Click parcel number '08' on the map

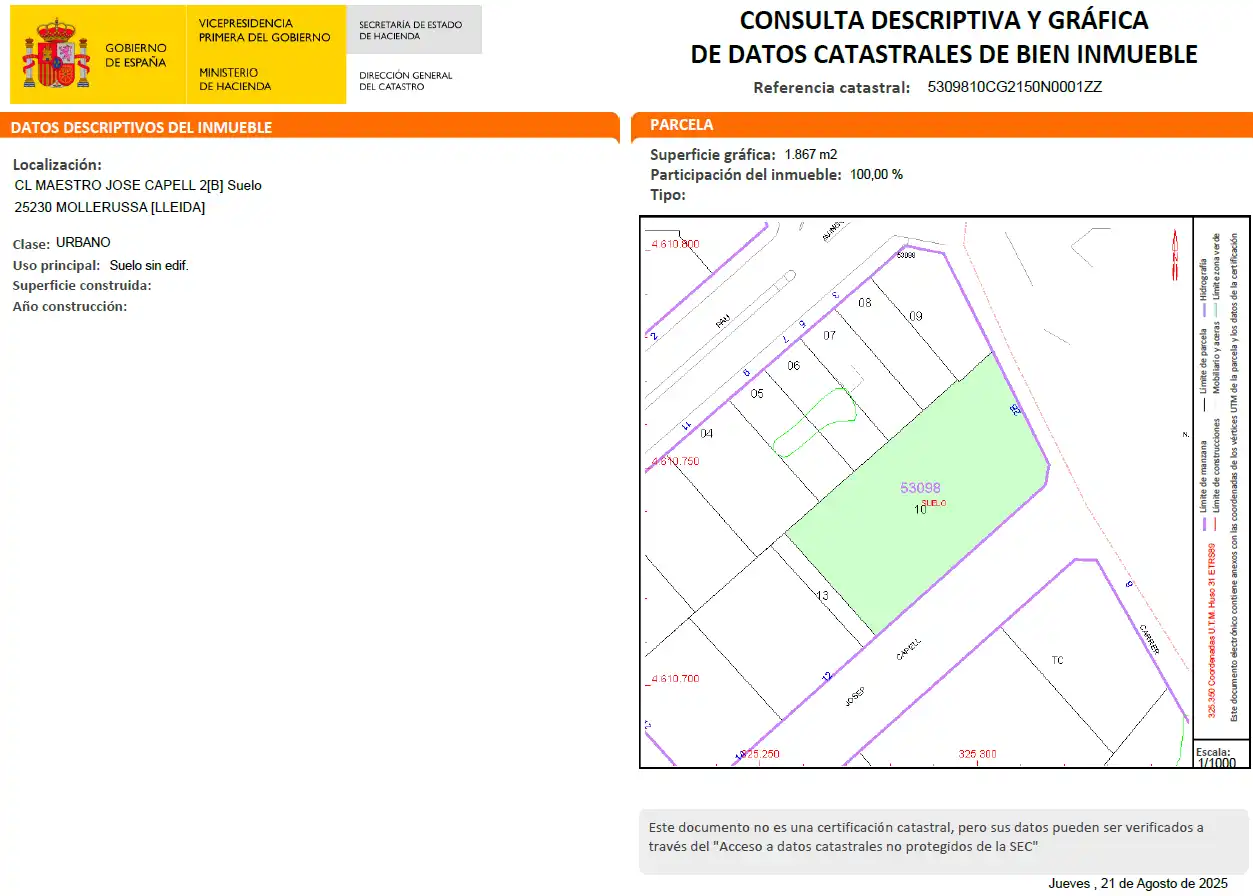point(865,302)
